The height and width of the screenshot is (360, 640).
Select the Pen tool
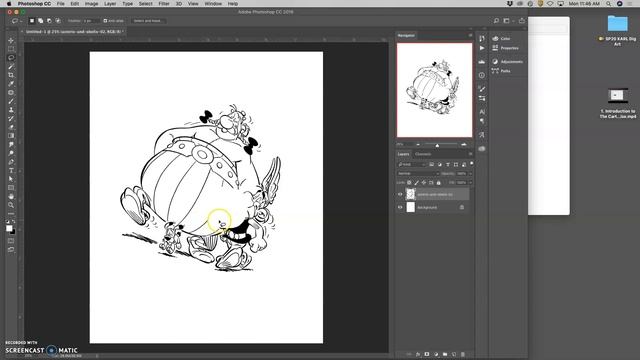coord(11,162)
